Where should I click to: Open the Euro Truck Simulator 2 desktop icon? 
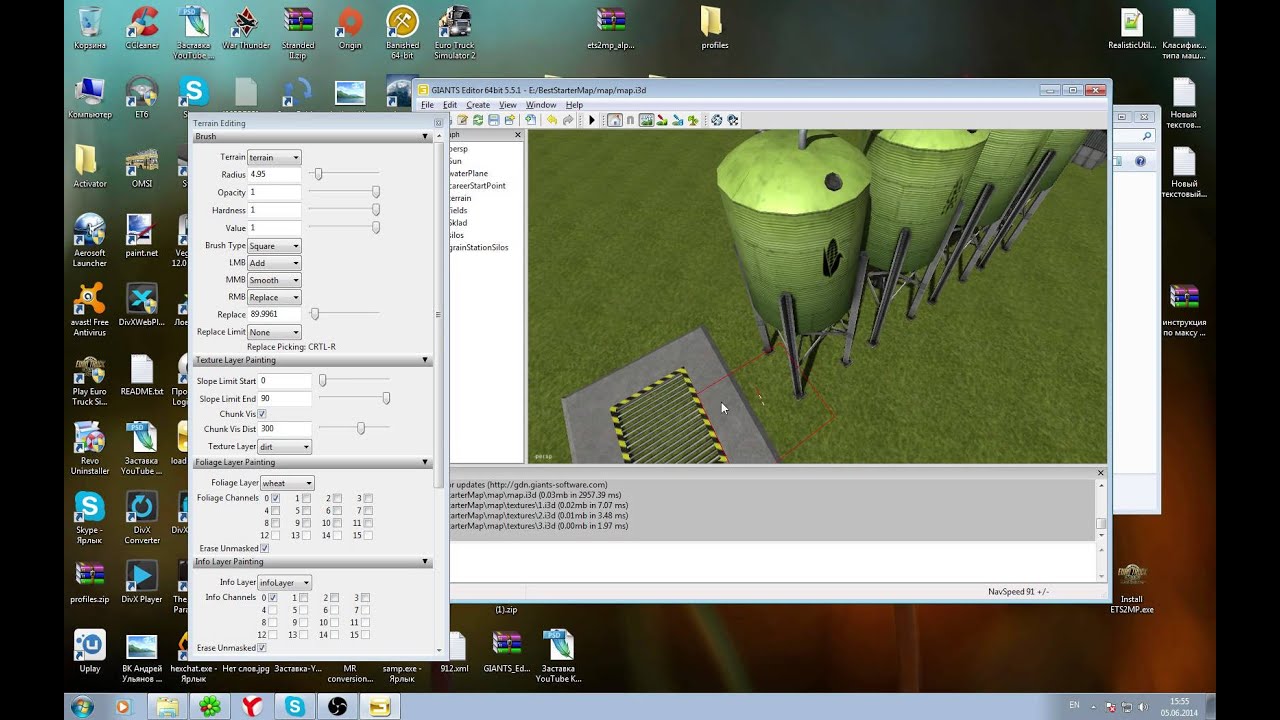455,32
